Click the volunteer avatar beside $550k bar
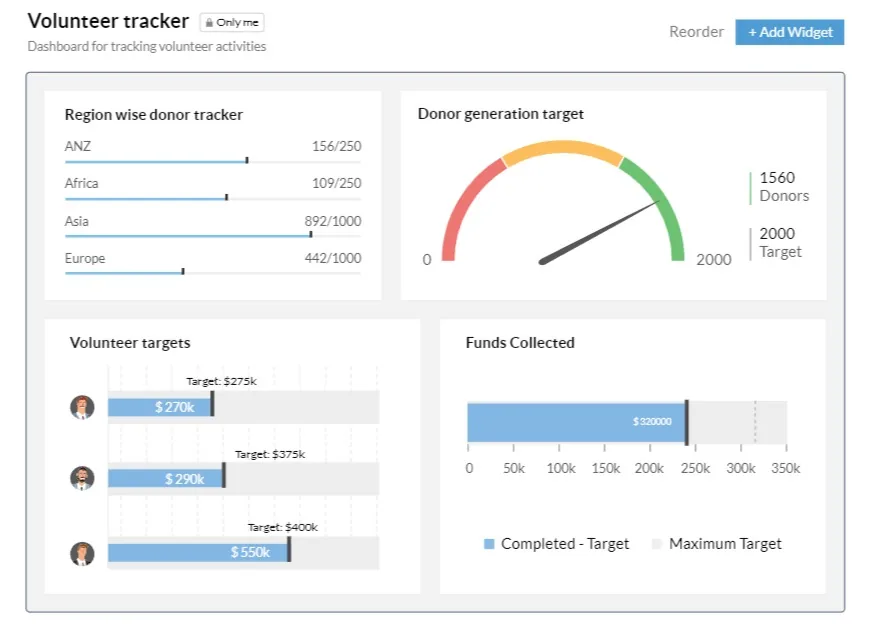The width and height of the screenshot is (870, 636). [82, 553]
